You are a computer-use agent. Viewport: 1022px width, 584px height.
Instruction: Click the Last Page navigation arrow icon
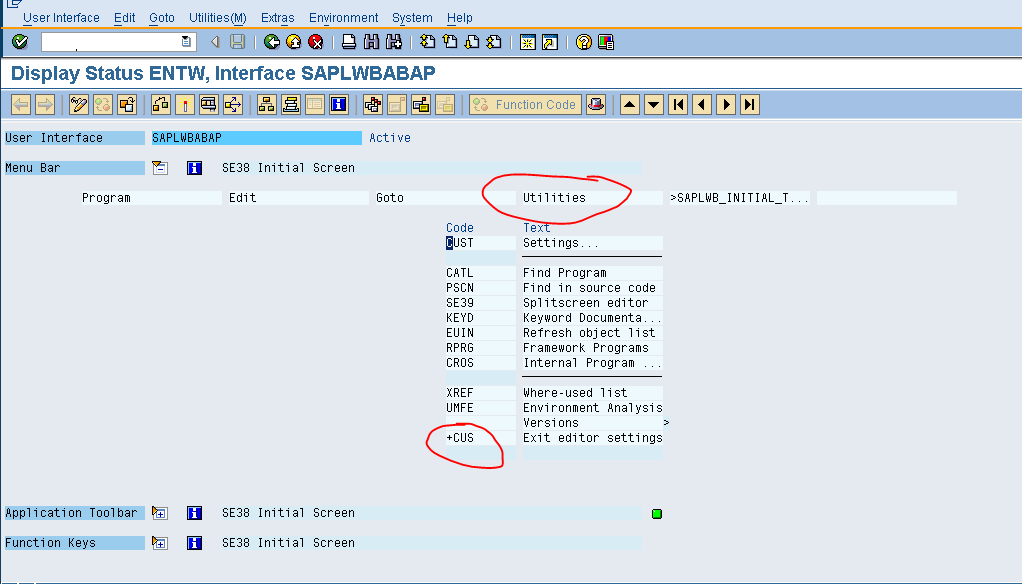click(x=748, y=104)
